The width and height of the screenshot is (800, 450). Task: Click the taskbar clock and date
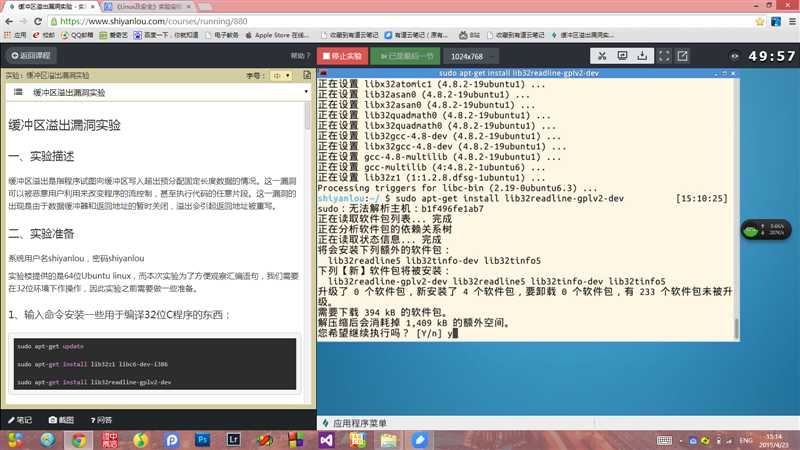(x=774, y=440)
